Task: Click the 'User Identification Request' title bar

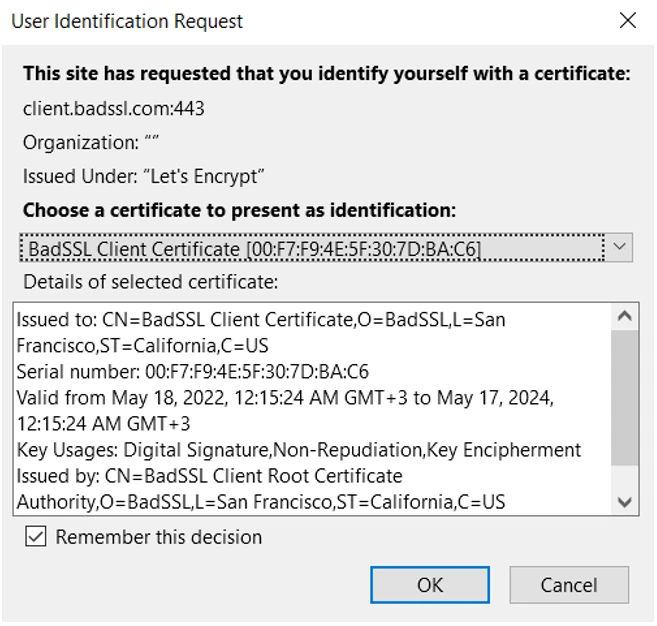Action: [127, 21]
